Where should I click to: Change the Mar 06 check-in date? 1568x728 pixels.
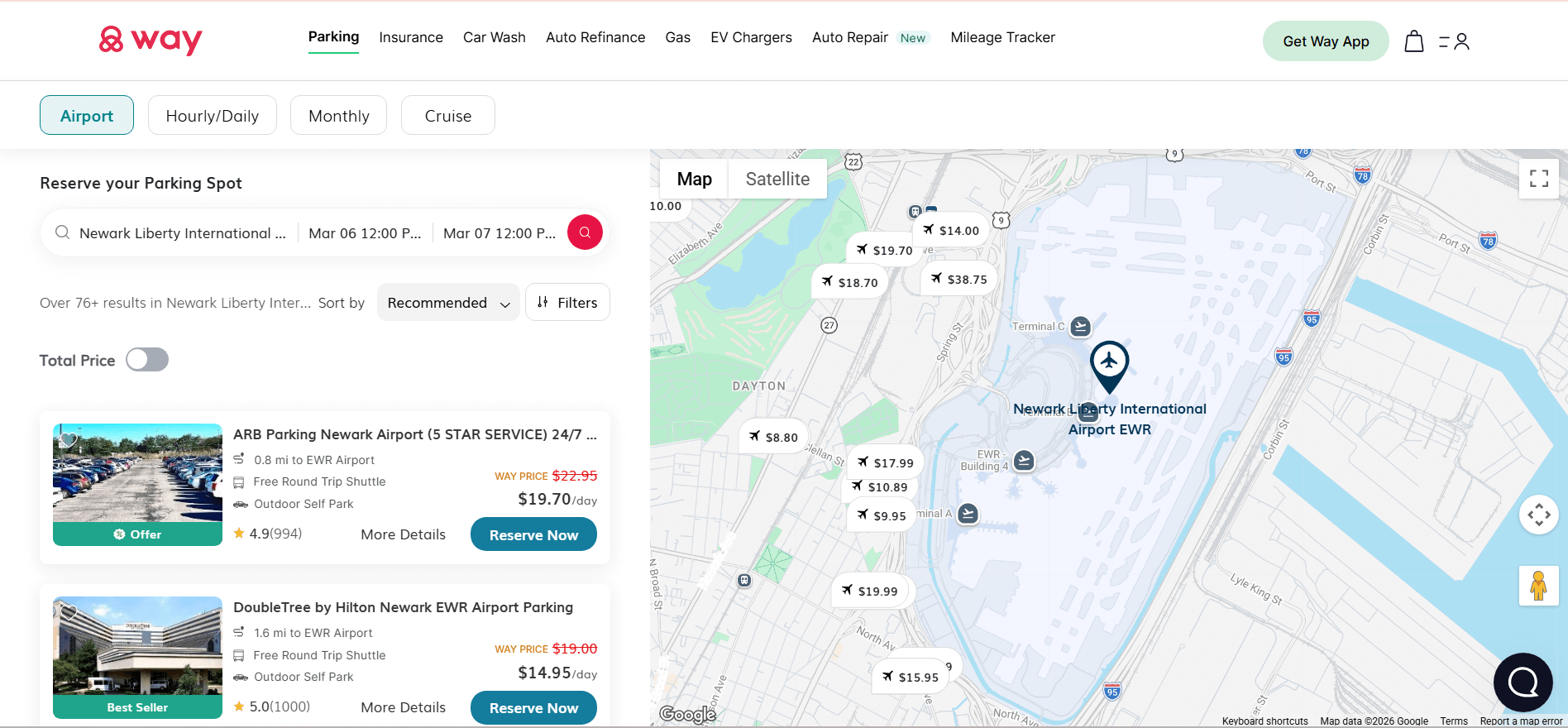(365, 233)
